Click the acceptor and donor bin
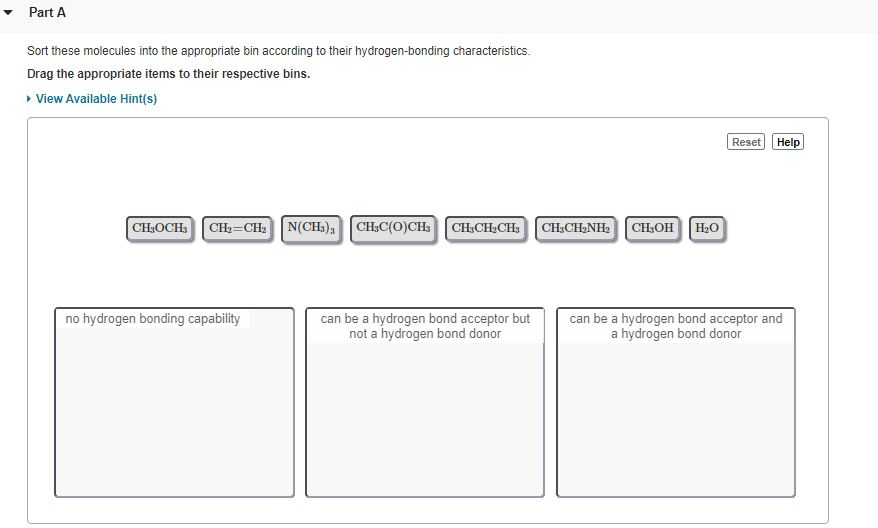878x528 pixels. tap(676, 420)
